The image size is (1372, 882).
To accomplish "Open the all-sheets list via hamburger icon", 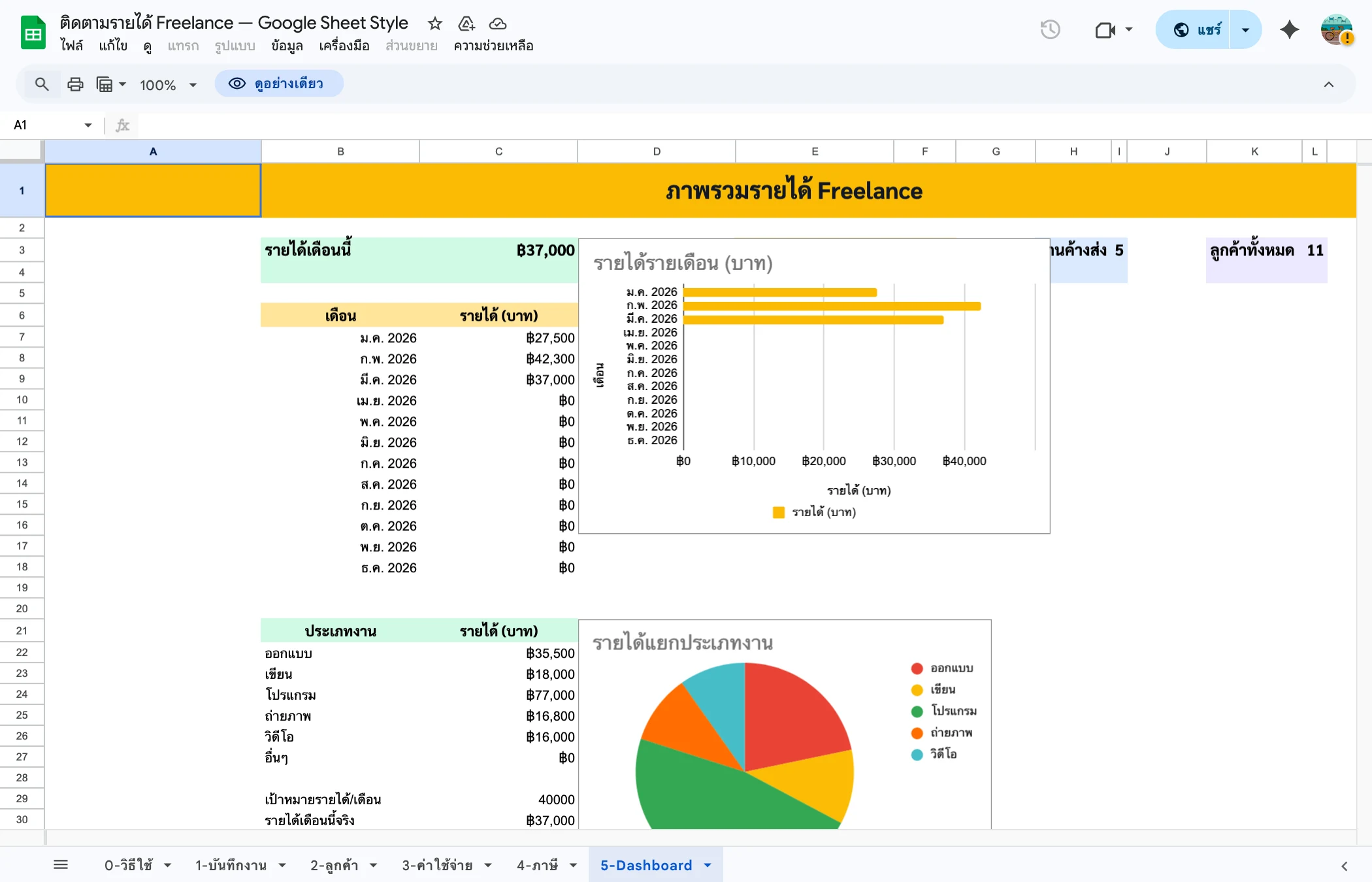I will click(x=61, y=864).
